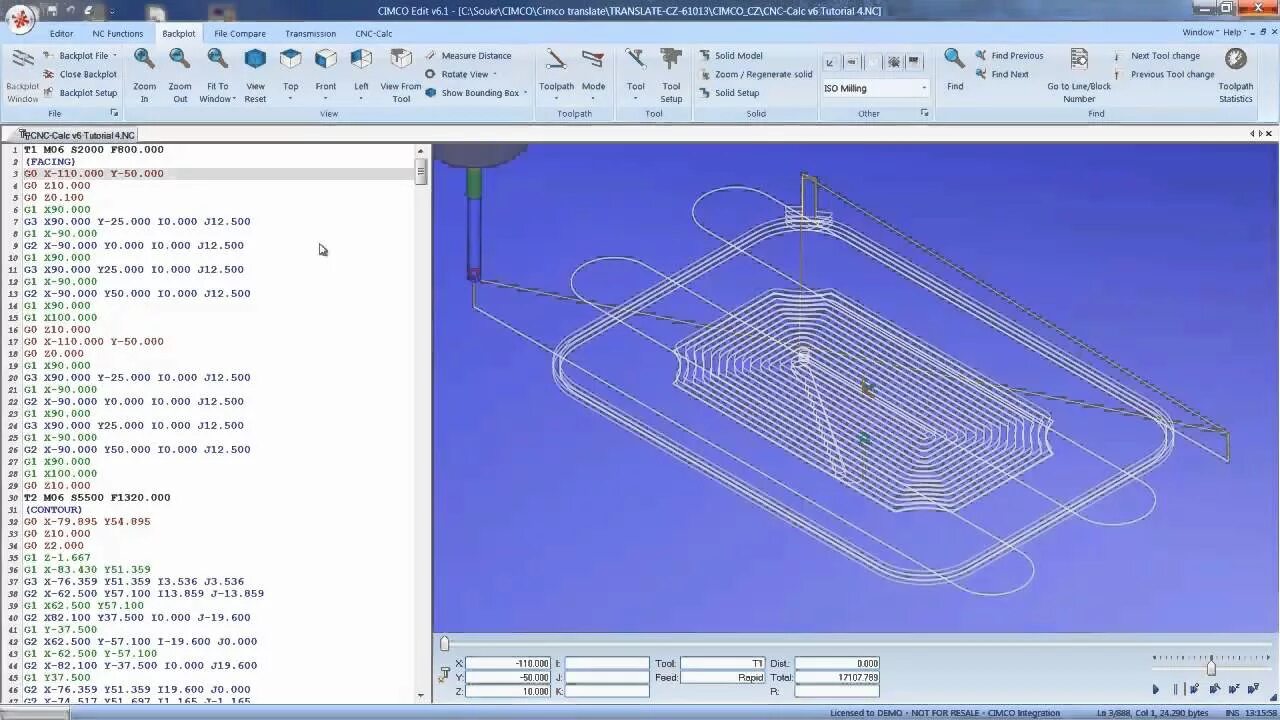The width and height of the screenshot is (1280, 720).
Task: Click the Close Backplot icon
Action: 49,74
